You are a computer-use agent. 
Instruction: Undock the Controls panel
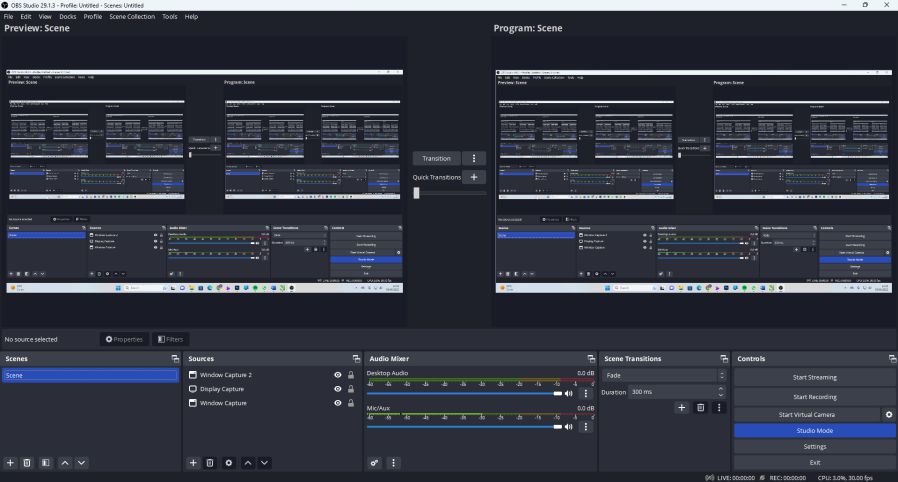(x=892, y=358)
